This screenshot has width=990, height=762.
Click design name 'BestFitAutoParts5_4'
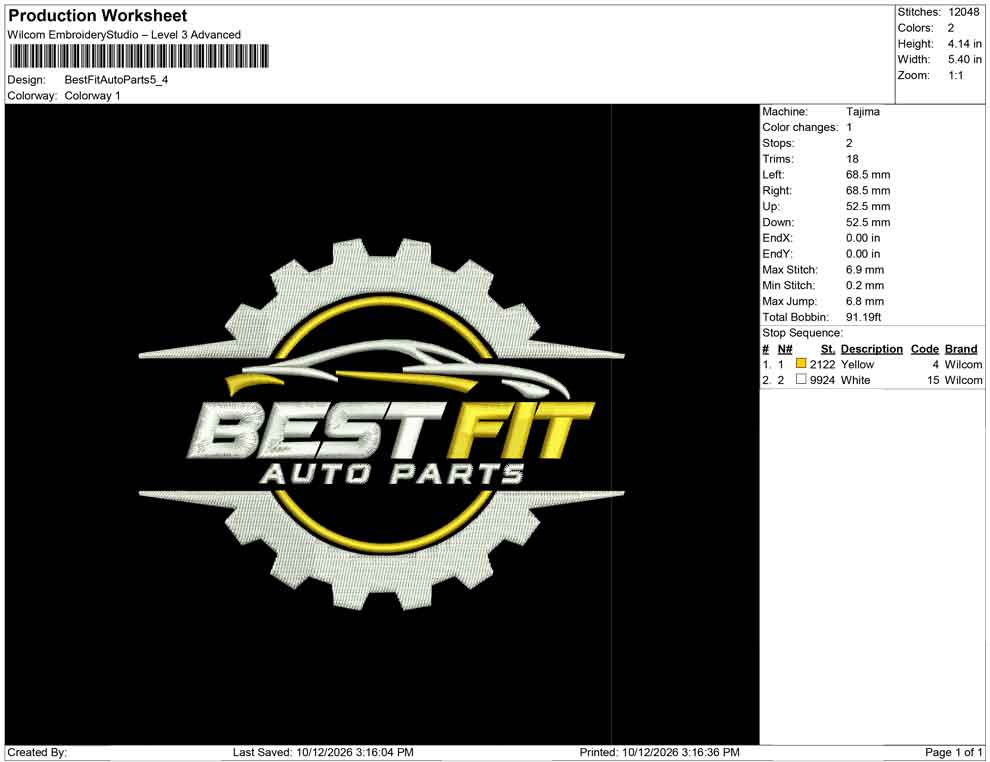point(116,80)
